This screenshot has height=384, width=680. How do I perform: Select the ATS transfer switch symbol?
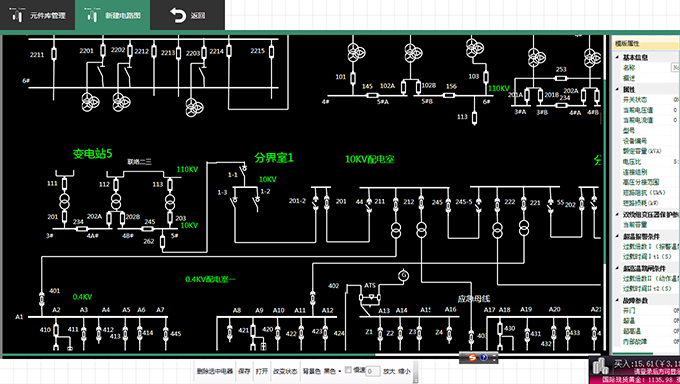click(x=369, y=298)
